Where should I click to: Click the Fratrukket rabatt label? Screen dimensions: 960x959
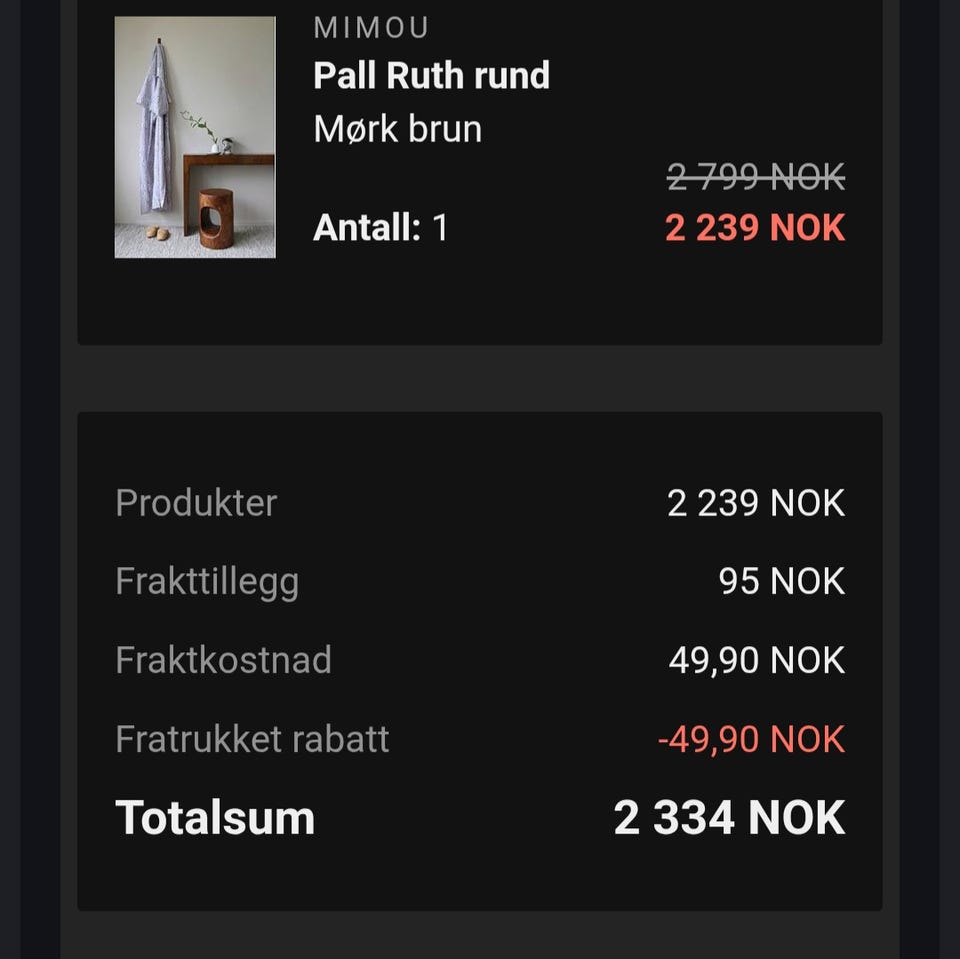click(x=252, y=739)
